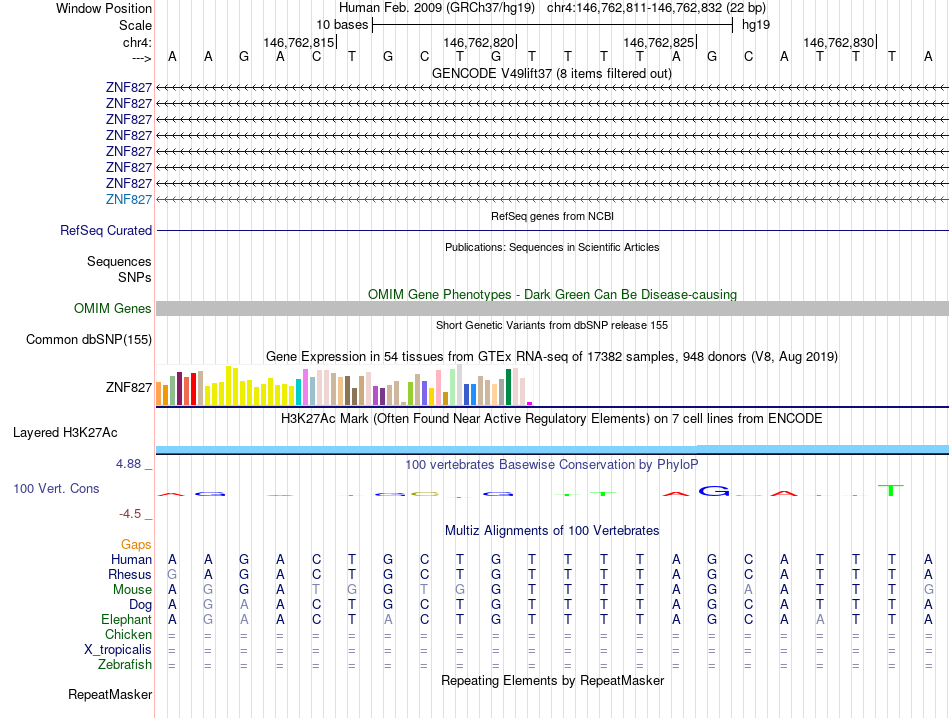
Task: Select the SNPs track label
Action: [x=135, y=277]
